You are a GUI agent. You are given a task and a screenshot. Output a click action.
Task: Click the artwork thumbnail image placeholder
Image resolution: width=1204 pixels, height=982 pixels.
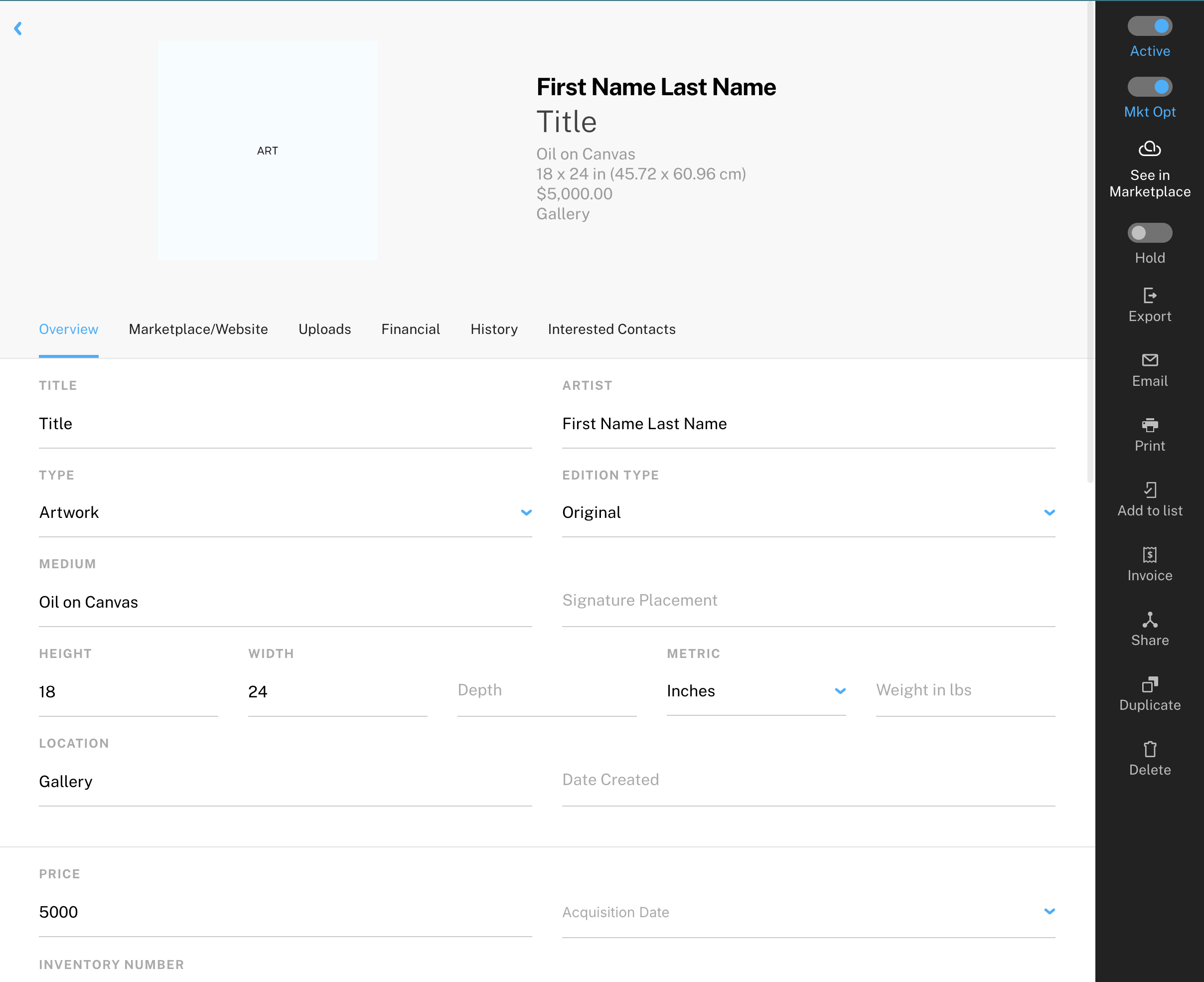(x=266, y=150)
